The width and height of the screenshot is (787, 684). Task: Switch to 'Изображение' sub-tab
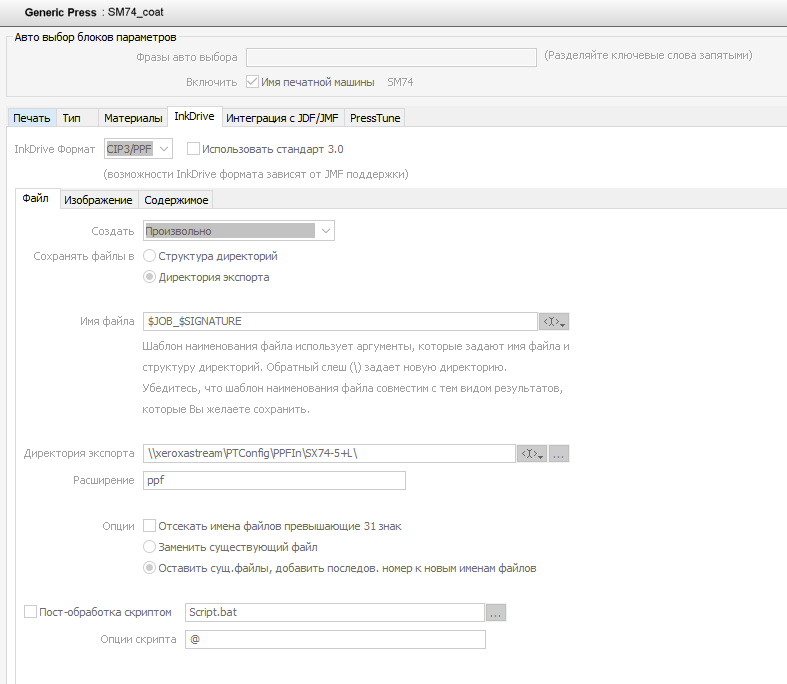[98, 200]
